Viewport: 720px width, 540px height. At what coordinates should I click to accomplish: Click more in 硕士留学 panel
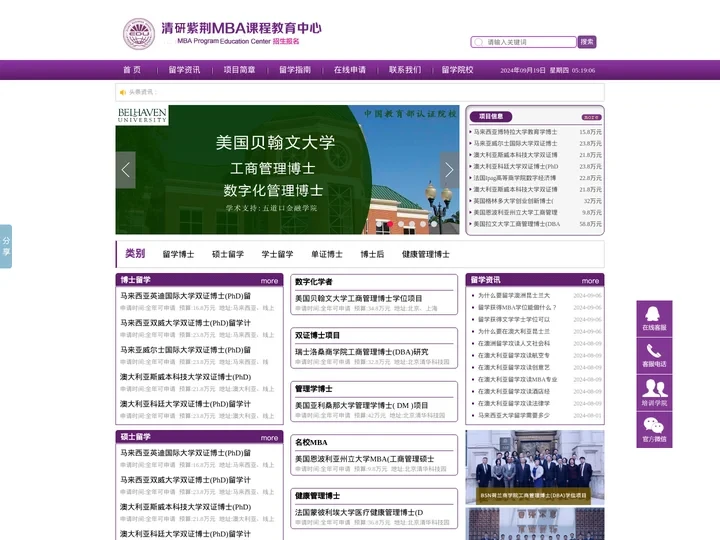pyautogui.click(x=270, y=438)
